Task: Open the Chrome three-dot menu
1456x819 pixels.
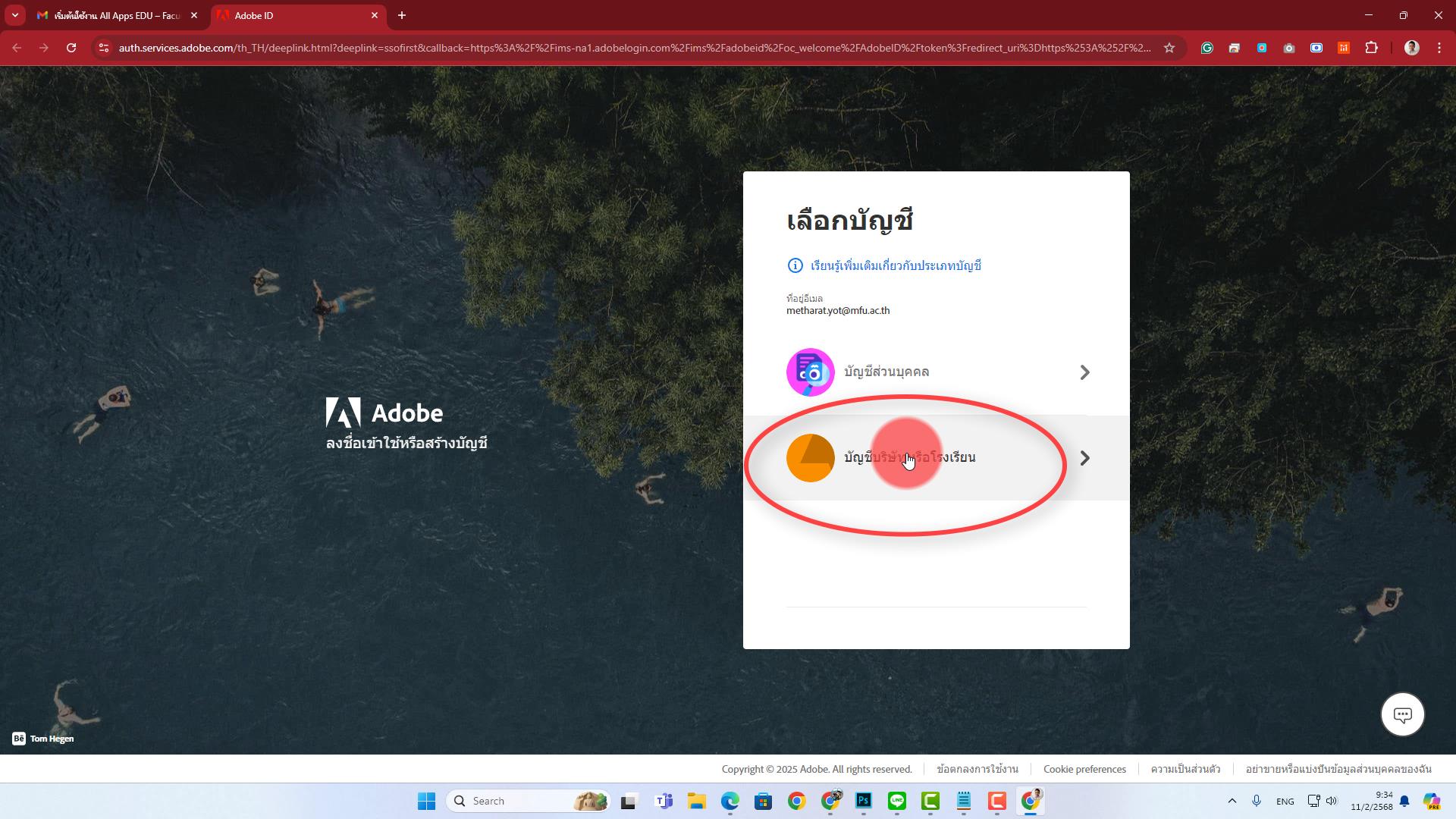Action: tap(1439, 48)
